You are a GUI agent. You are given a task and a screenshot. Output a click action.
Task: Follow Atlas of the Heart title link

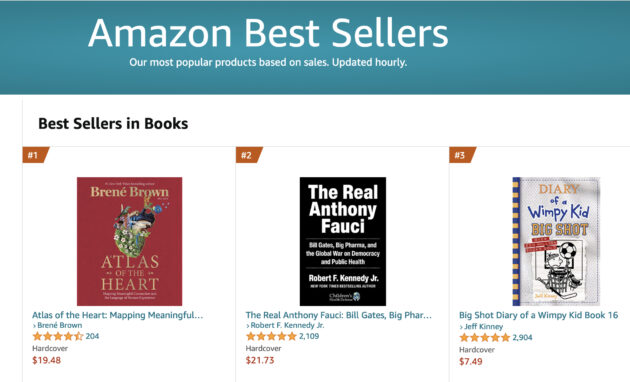118,315
